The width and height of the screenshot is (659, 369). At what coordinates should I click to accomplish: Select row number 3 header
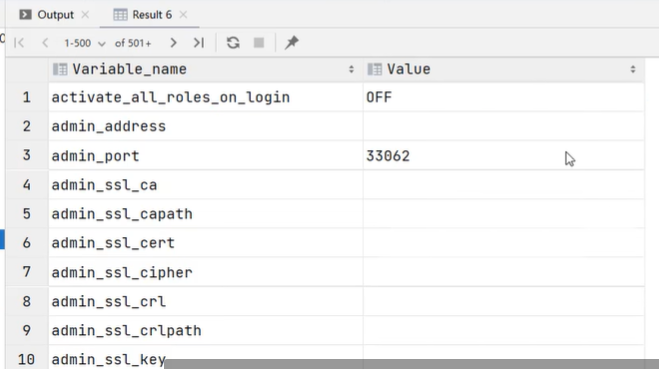pyautogui.click(x=27, y=156)
